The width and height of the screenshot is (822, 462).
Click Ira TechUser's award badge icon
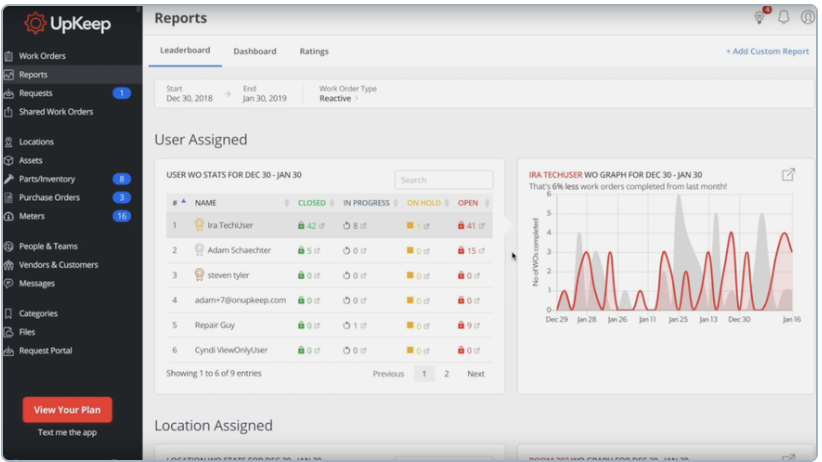[199, 225]
